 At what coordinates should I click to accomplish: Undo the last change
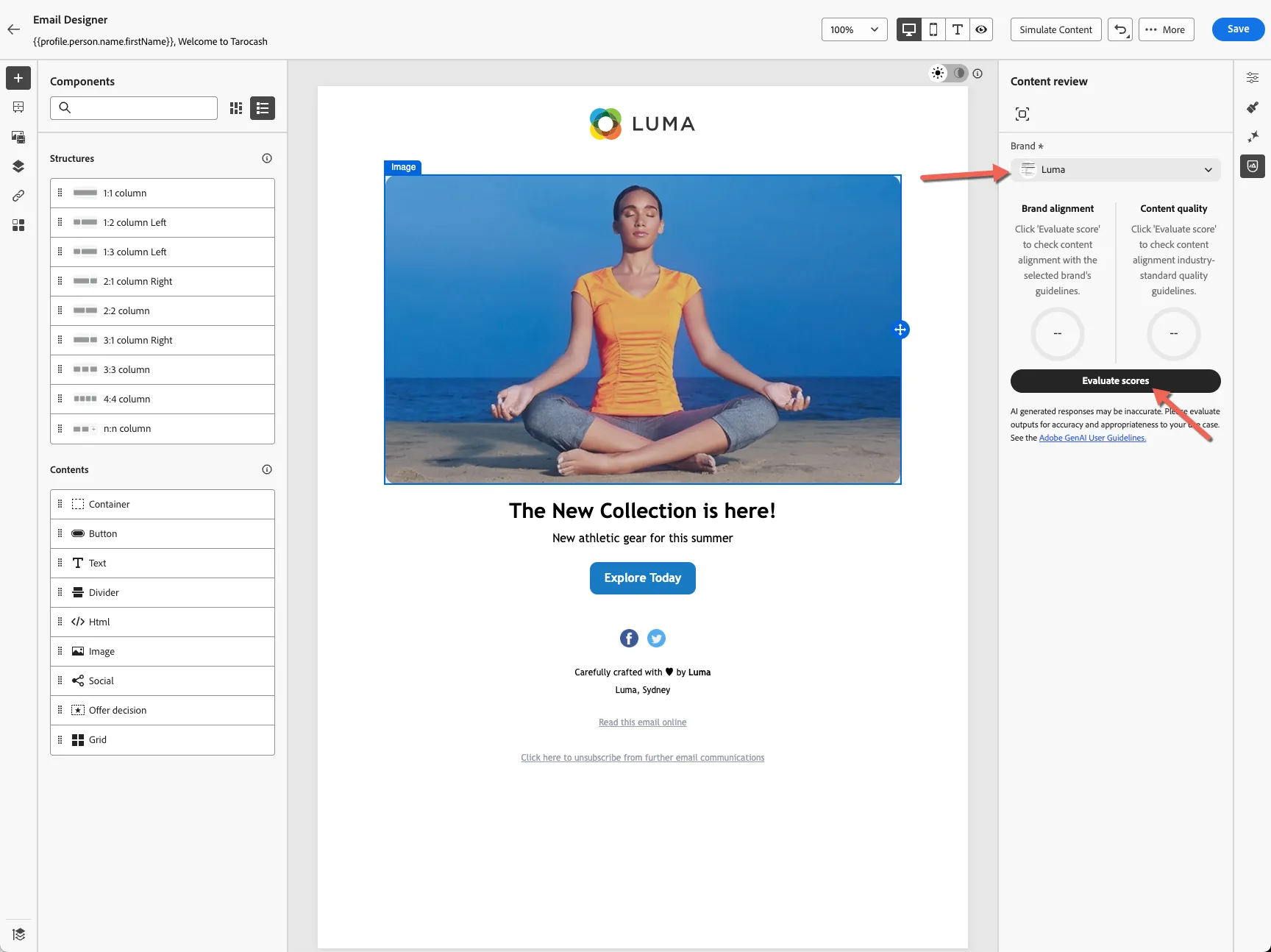pos(1120,29)
